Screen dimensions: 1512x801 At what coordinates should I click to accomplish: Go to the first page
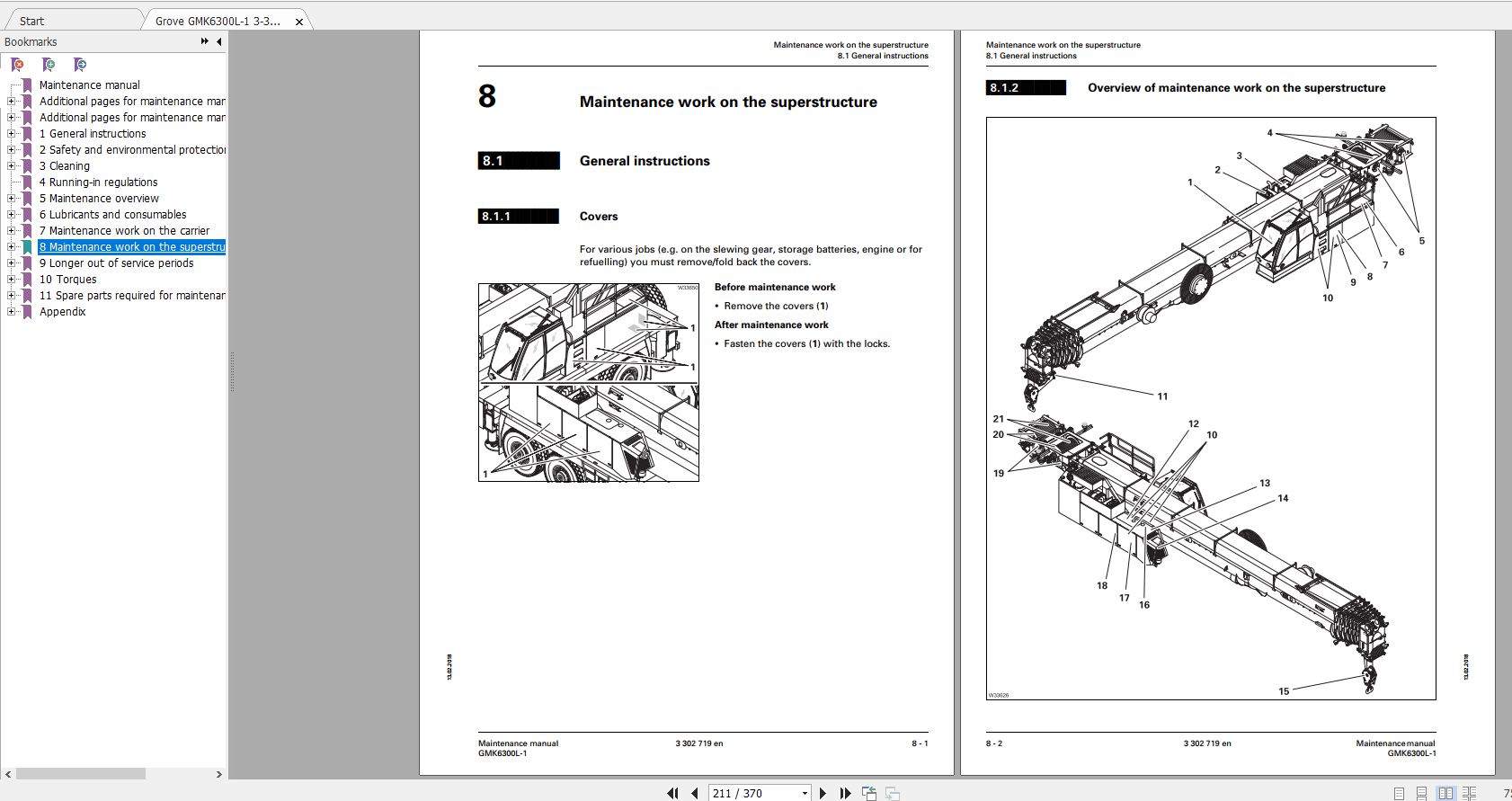click(672, 793)
